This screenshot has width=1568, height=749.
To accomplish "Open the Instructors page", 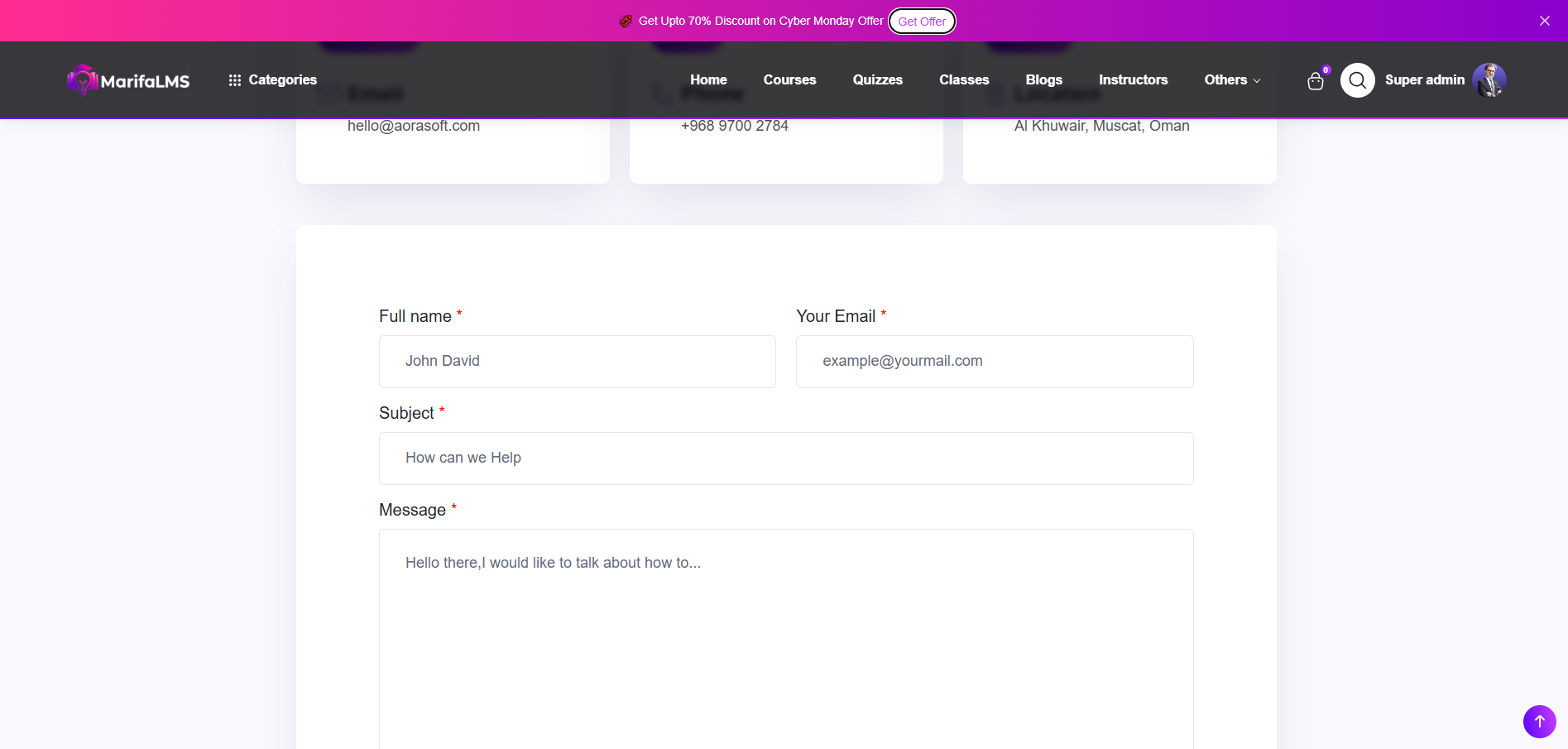I will 1133,80.
